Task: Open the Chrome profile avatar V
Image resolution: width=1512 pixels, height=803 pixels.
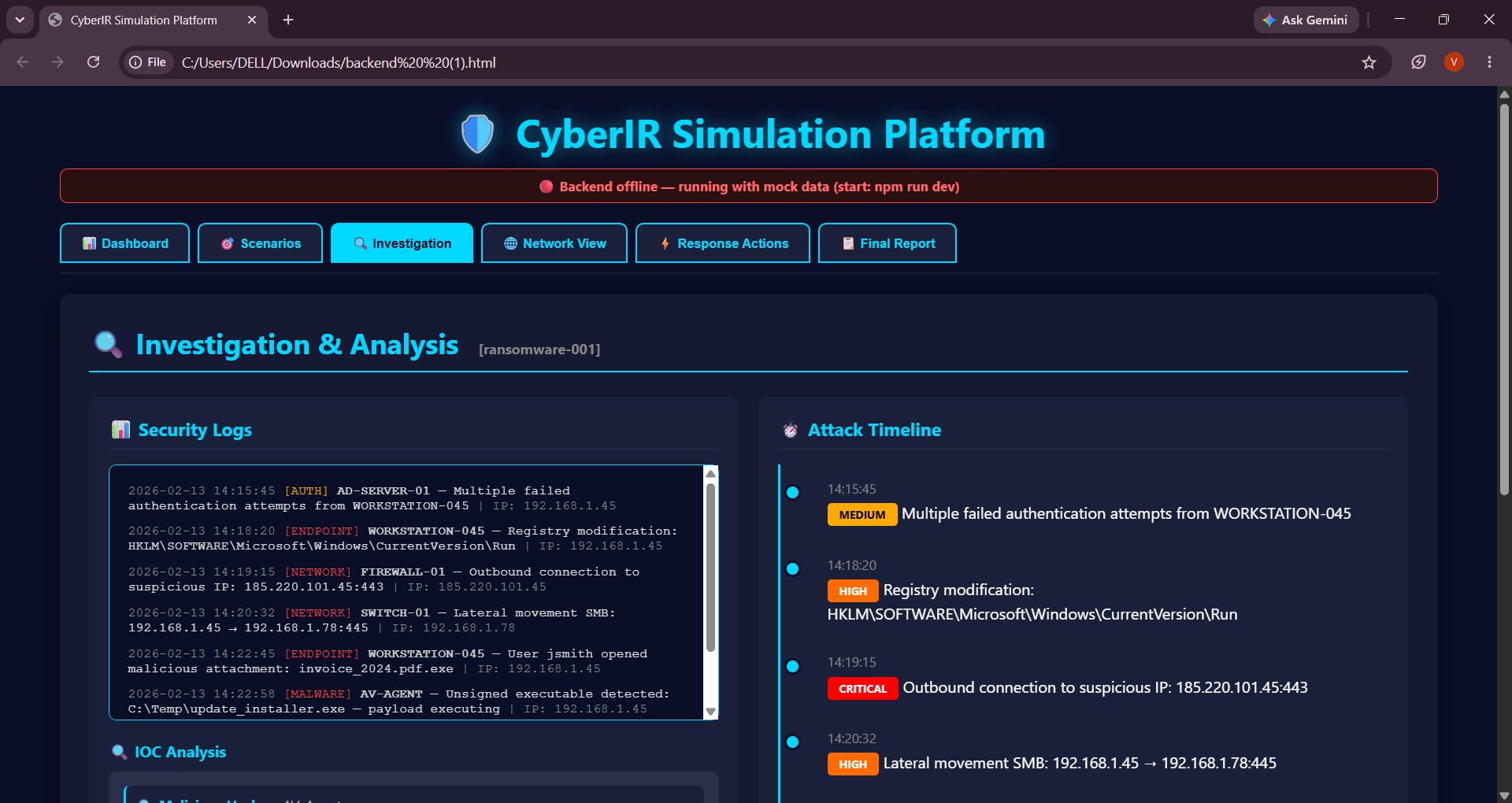Action: tap(1454, 62)
